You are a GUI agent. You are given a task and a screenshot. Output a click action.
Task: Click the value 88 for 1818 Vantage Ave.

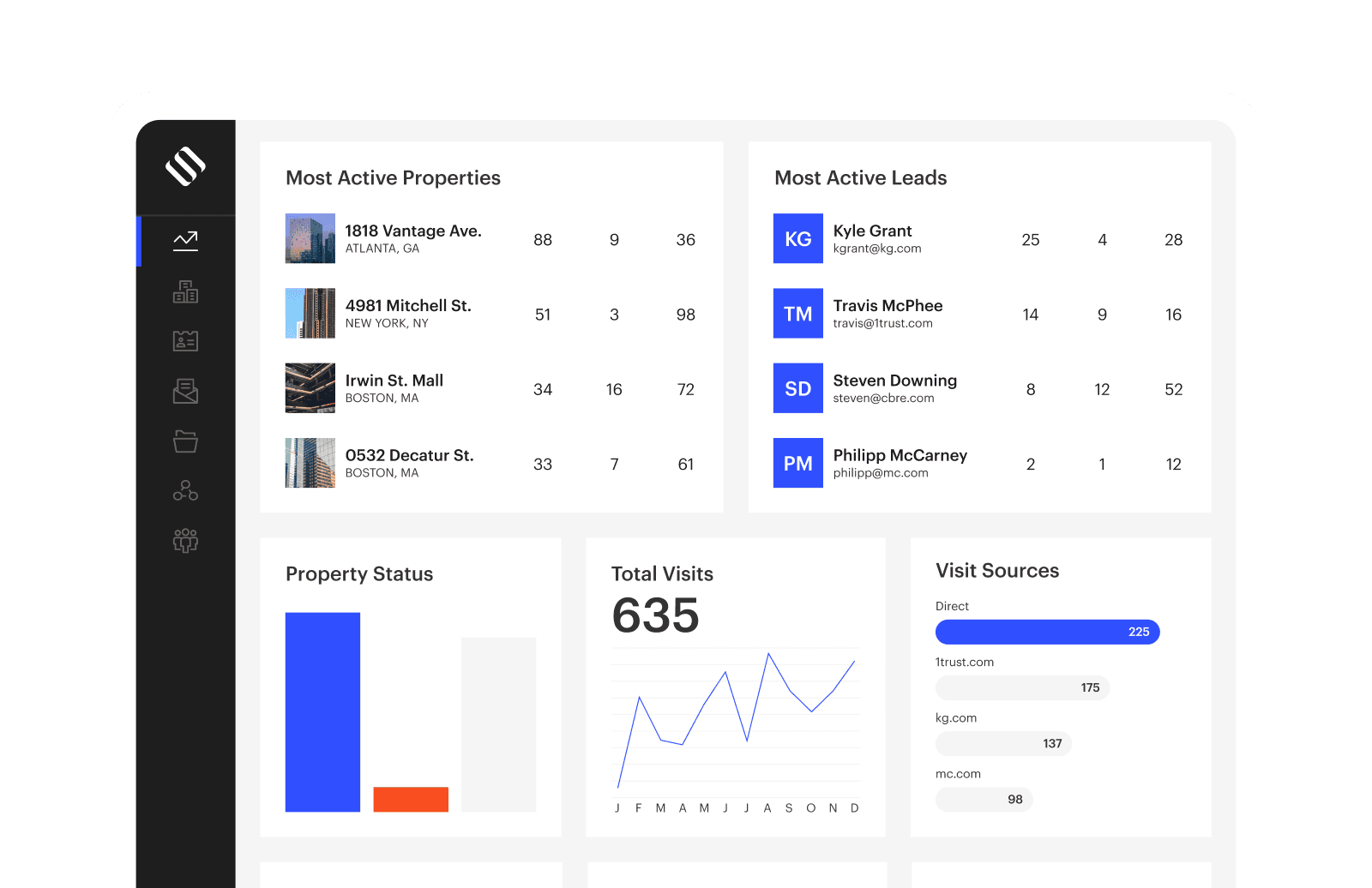(543, 240)
